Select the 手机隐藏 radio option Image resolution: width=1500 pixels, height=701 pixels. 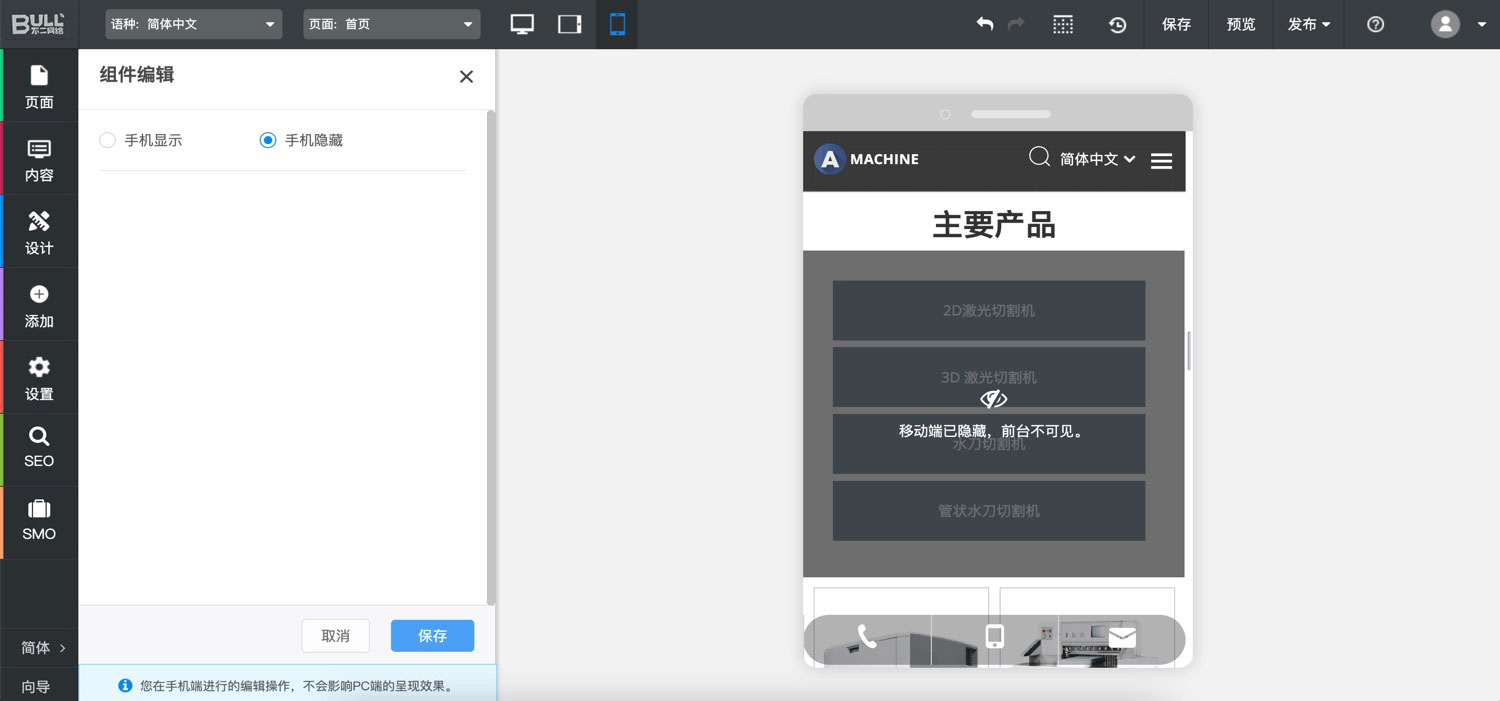click(x=268, y=141)
